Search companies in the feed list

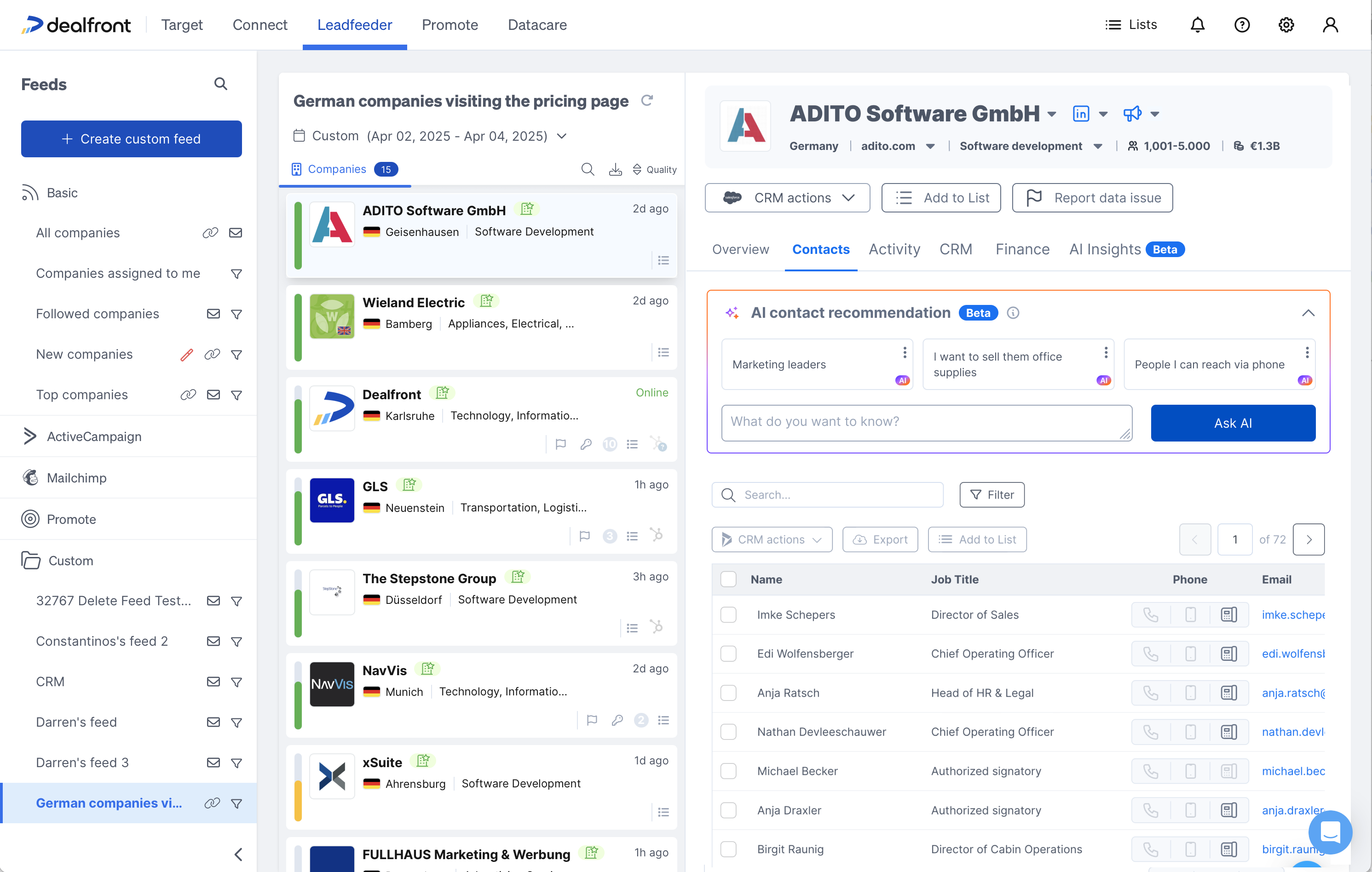[x=588, y=169]
